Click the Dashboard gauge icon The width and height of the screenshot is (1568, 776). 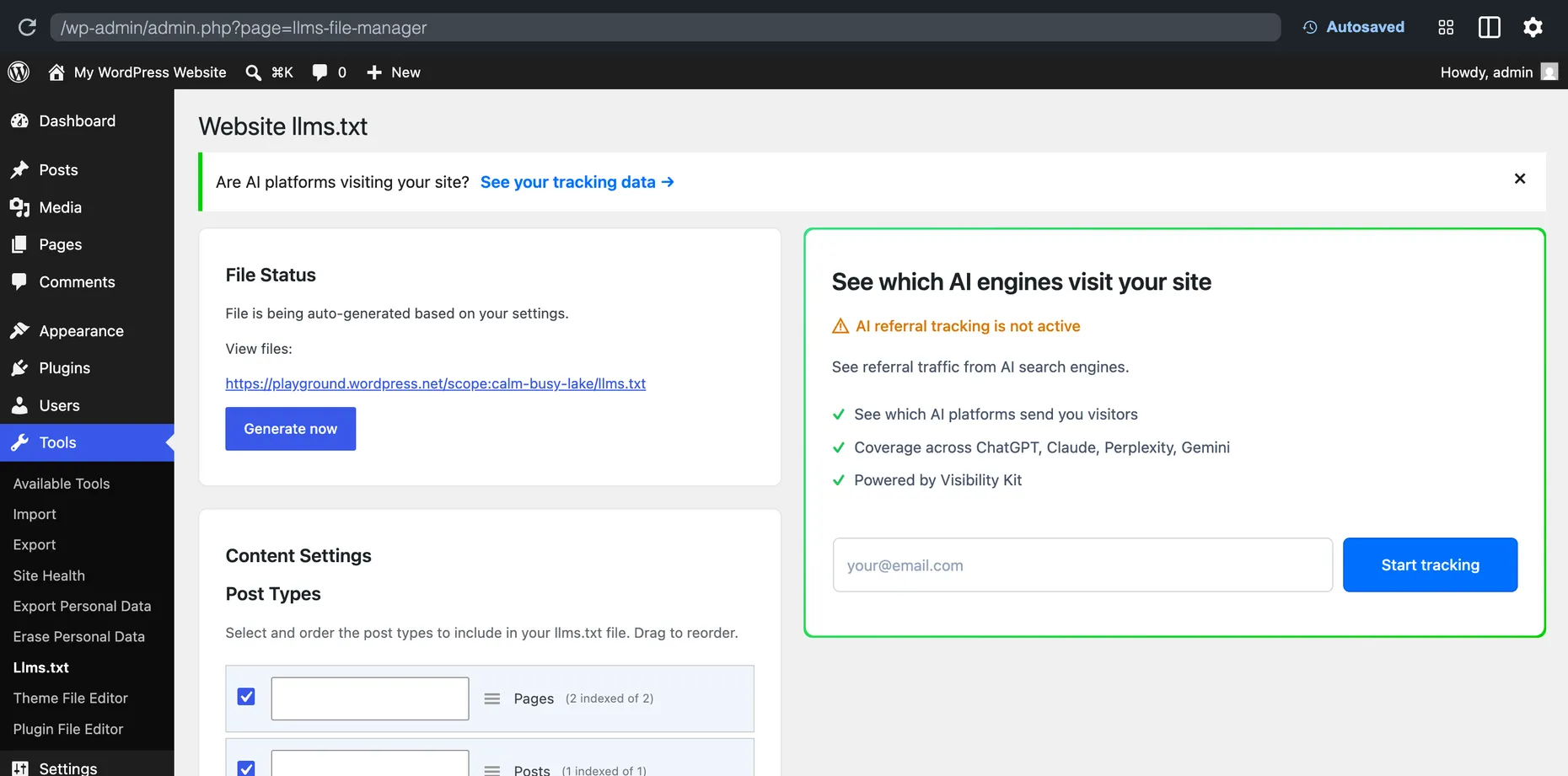(20, 121)
